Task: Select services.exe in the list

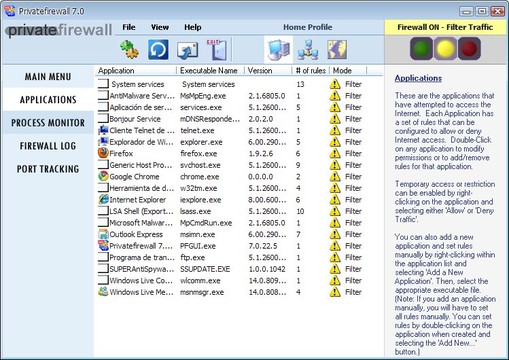Action: [201, 107]
